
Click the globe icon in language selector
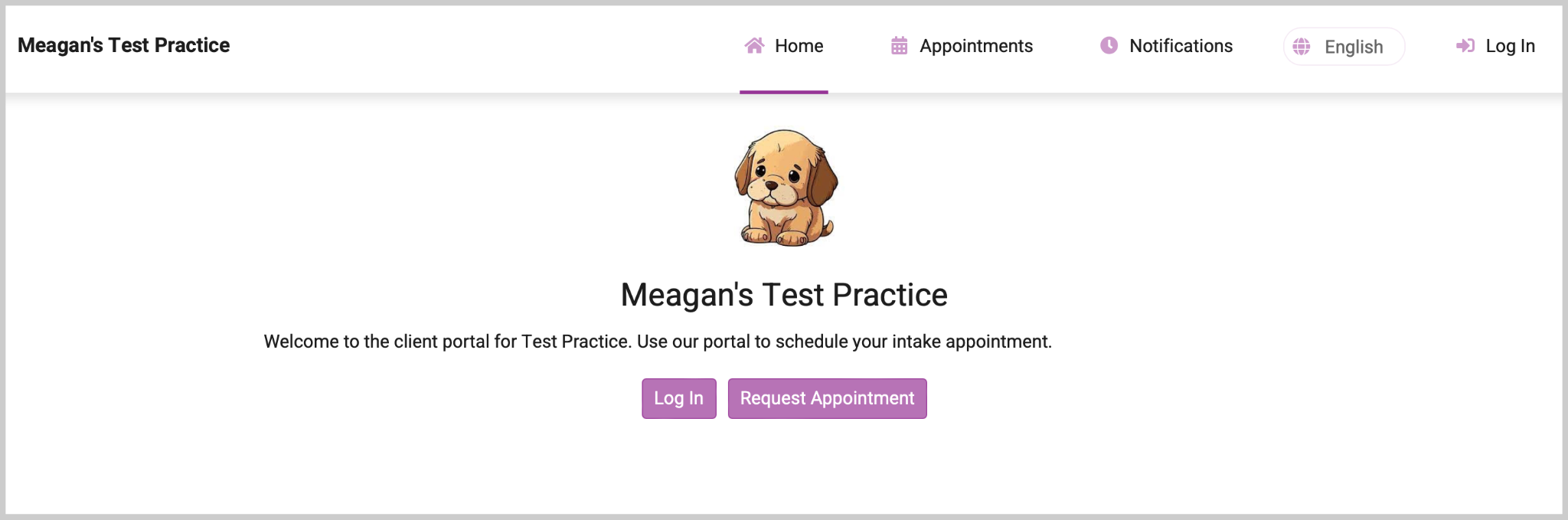[1302, 47]
